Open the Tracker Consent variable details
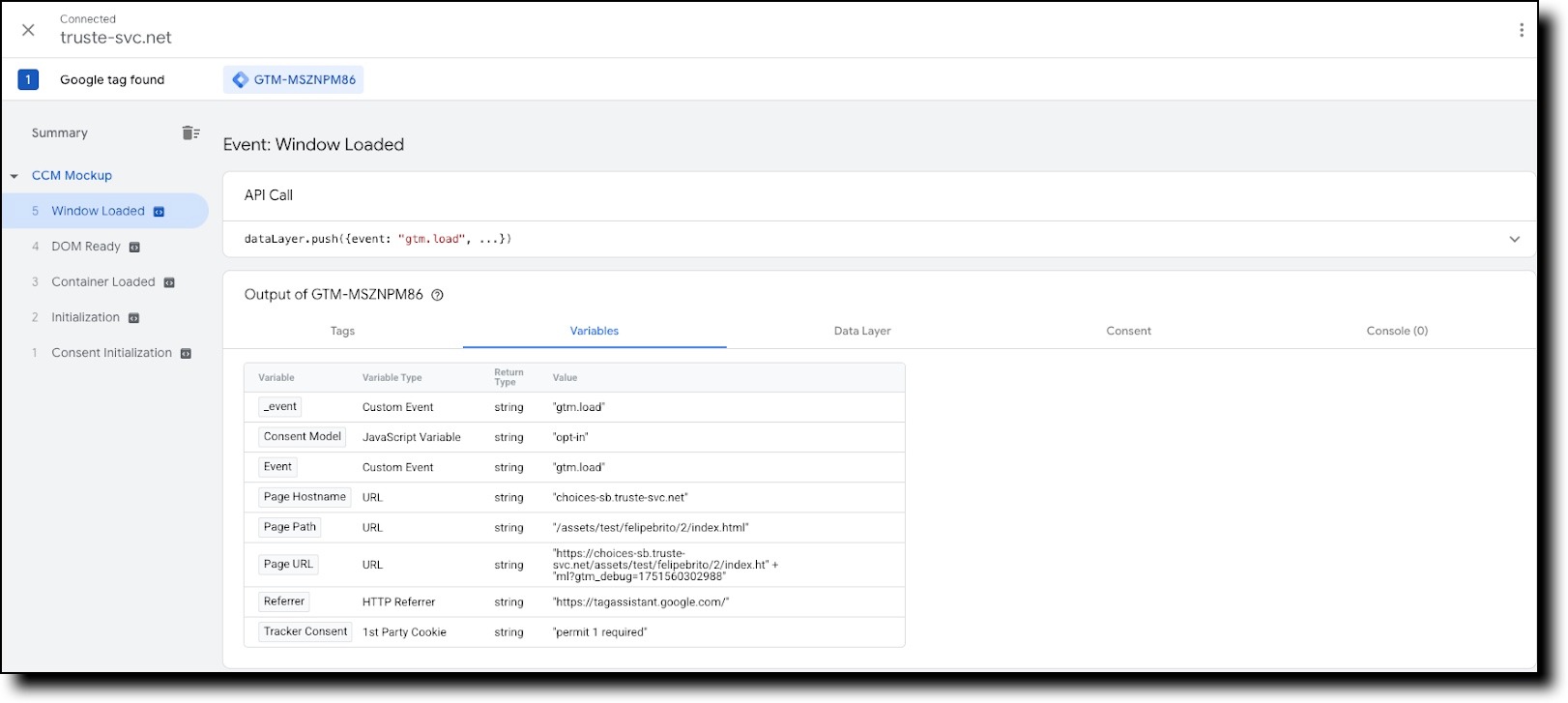Screen dimensions: 1568x703 (x=305, y=631)
